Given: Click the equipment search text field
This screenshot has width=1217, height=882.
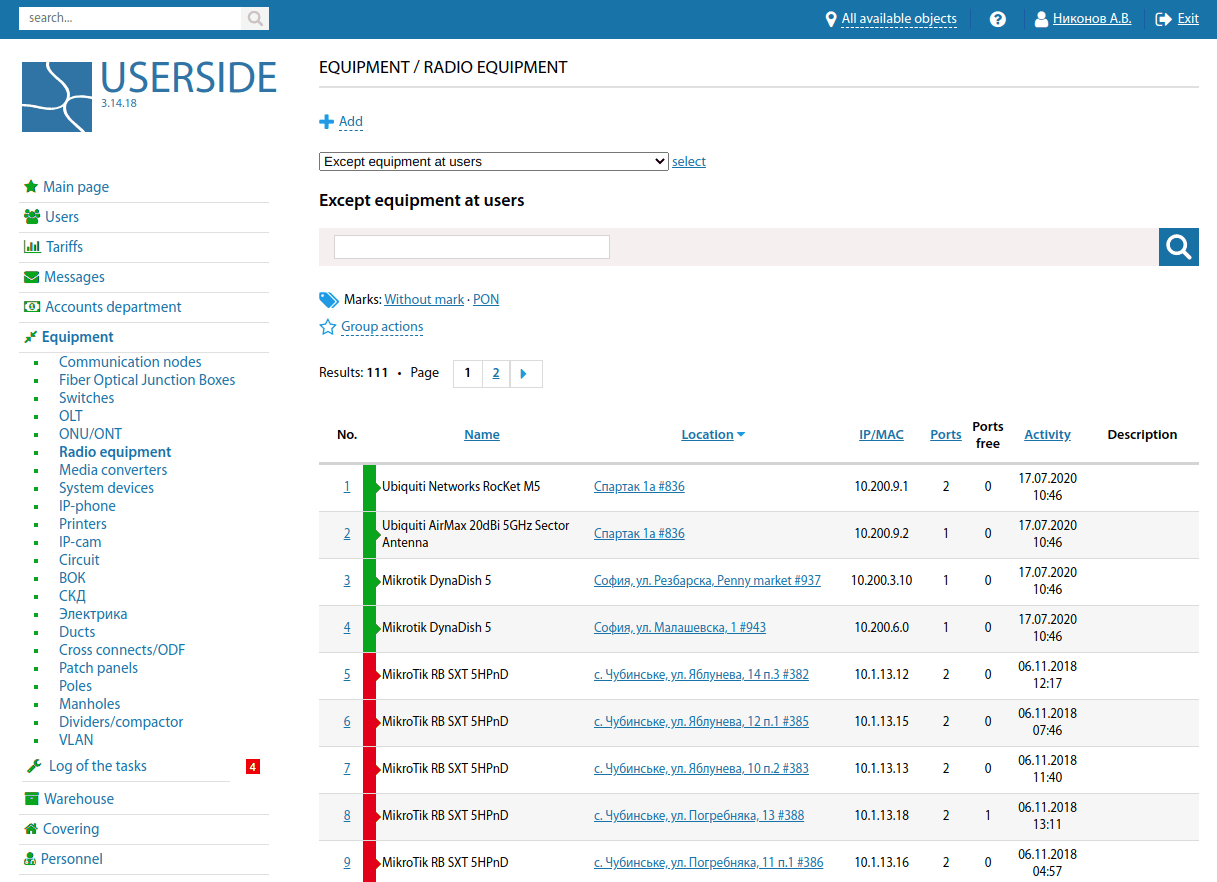Looking at the screenshot, I should (471, 247).
